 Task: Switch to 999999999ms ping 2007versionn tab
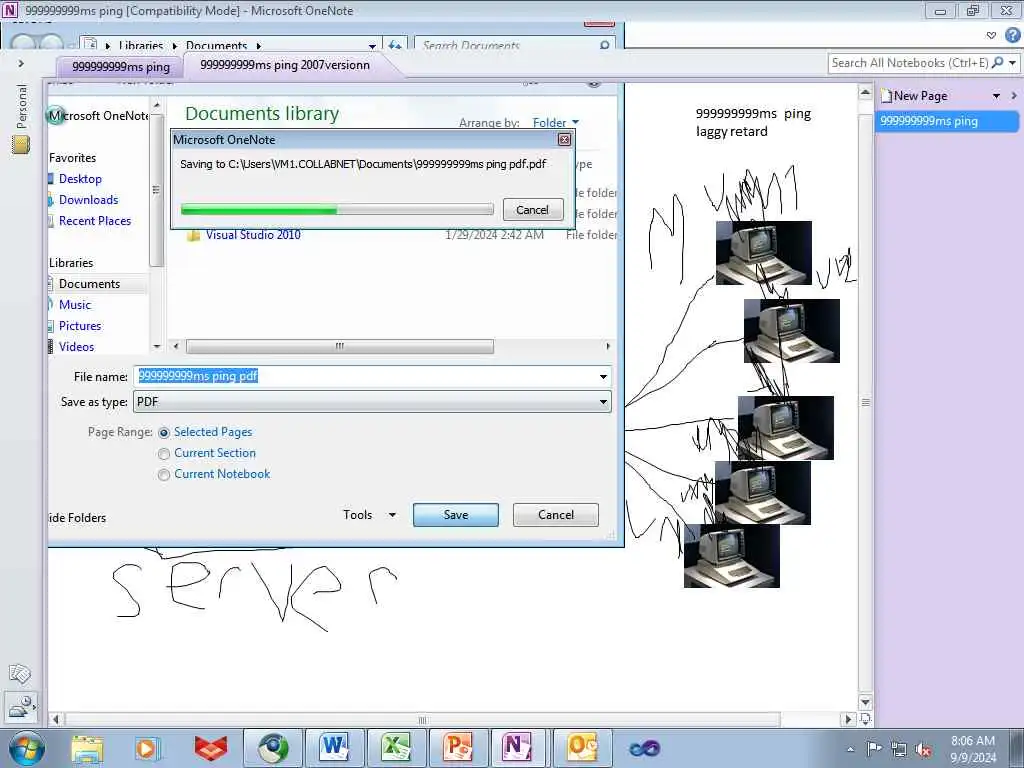point(285,65)
